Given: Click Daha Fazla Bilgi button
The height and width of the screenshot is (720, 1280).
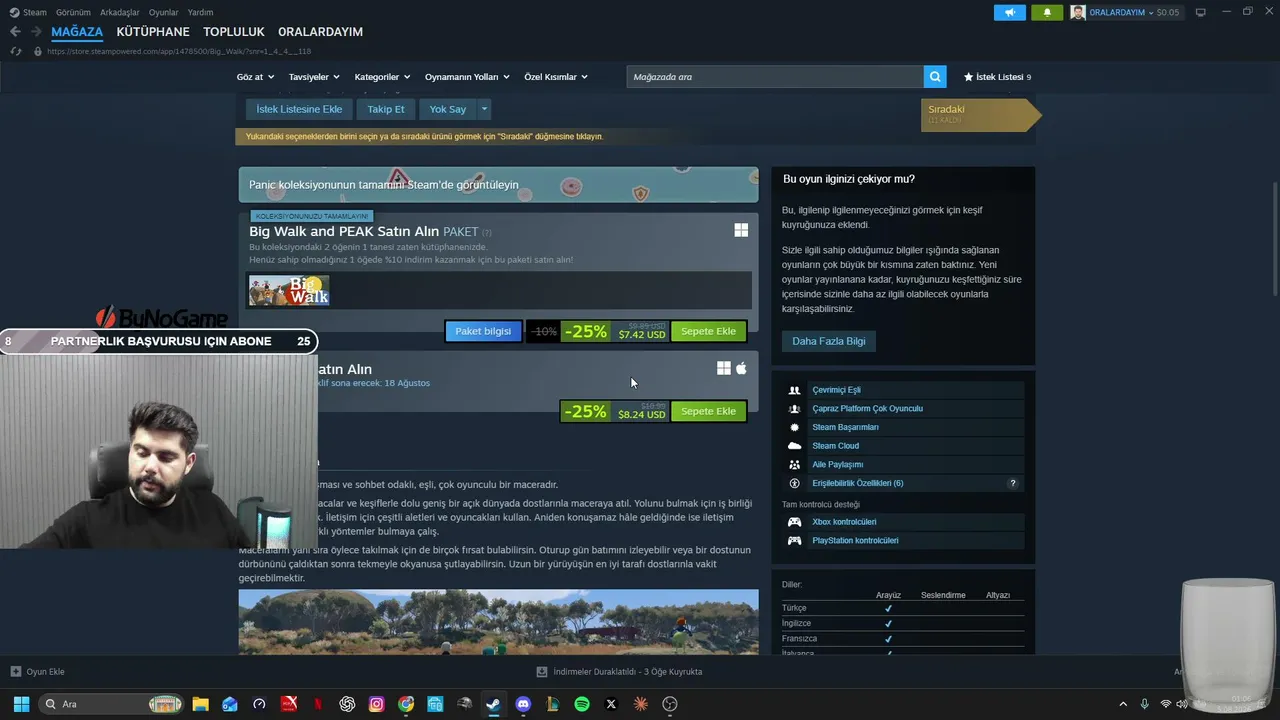Looking at the screenshot, I should (x=829, y=341).
